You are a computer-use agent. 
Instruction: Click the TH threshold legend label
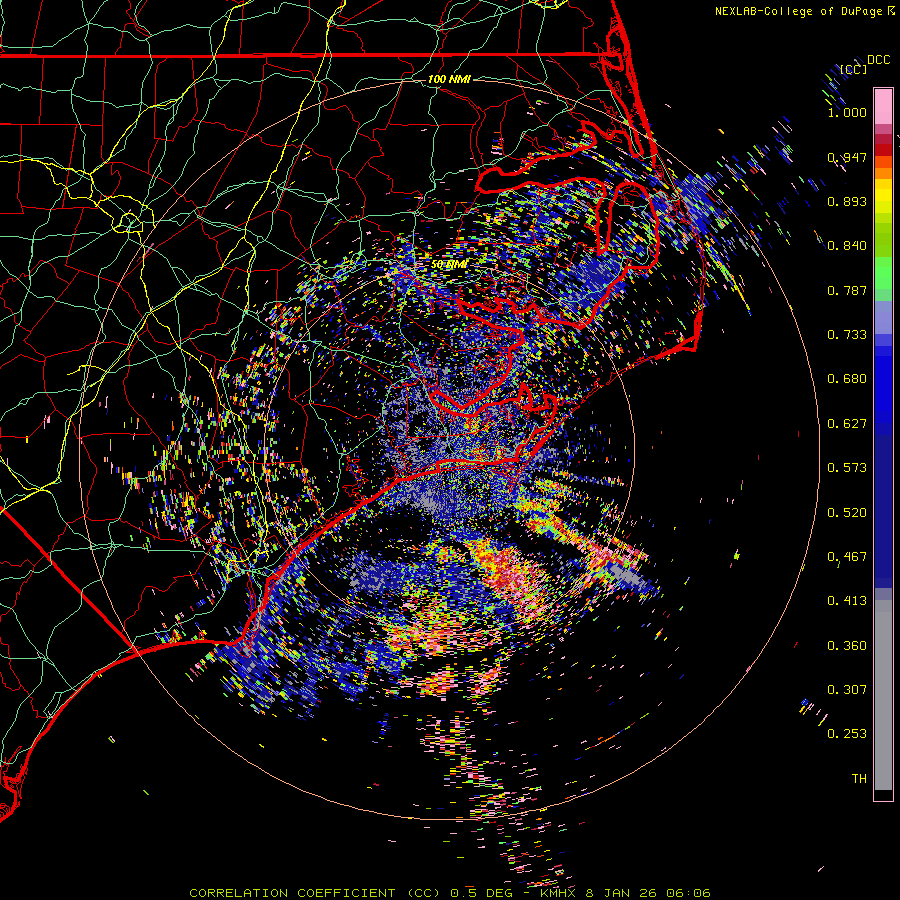(859, 779)
